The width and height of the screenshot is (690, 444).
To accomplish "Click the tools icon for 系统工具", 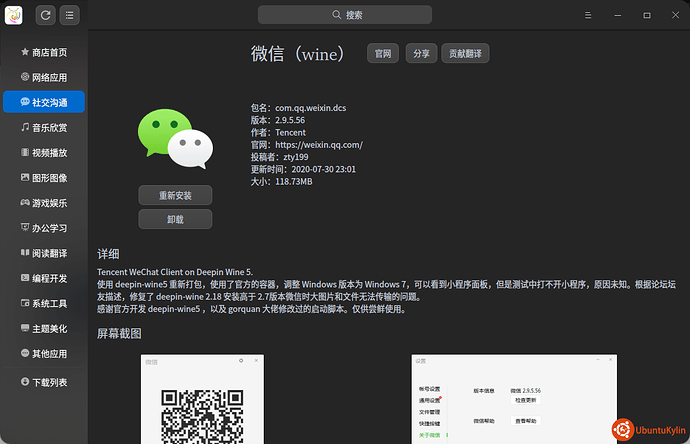I will coord(25,303).
